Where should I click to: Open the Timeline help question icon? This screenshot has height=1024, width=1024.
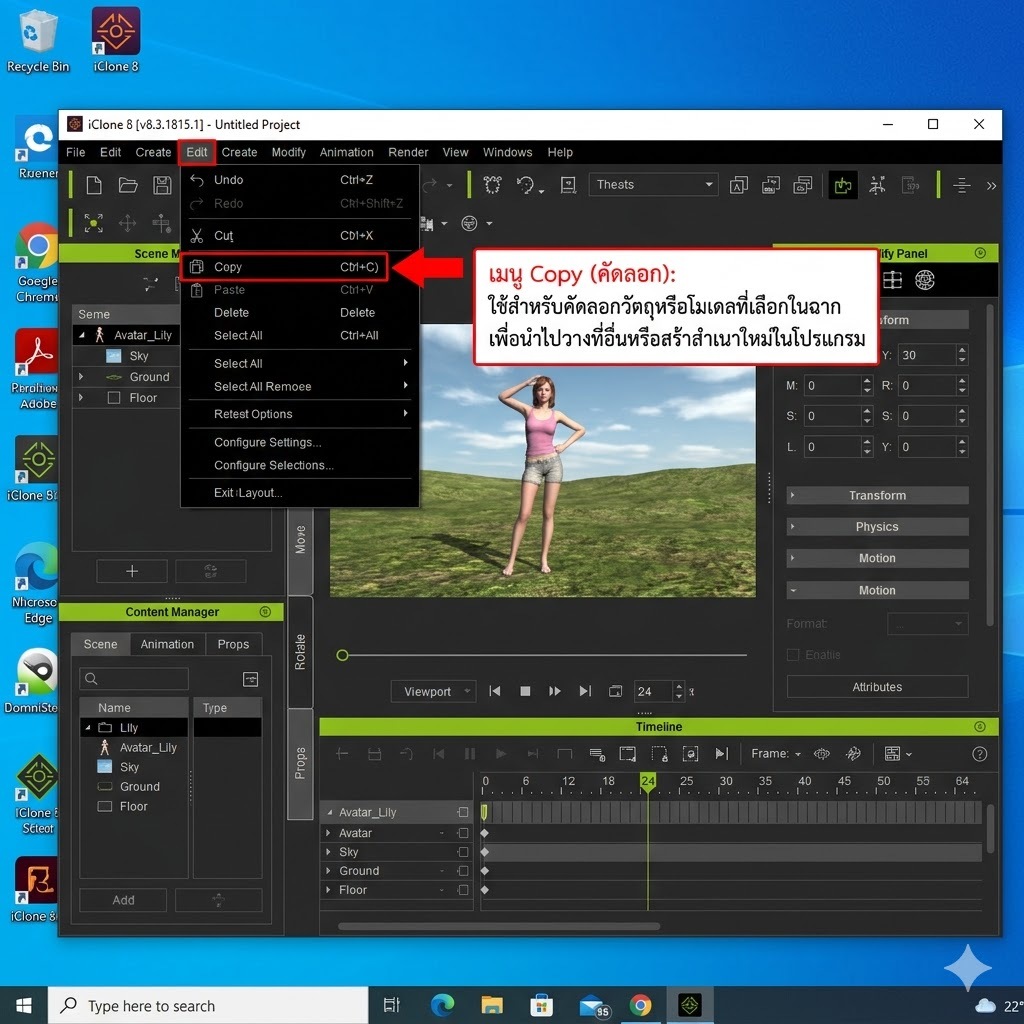(979, 754)
